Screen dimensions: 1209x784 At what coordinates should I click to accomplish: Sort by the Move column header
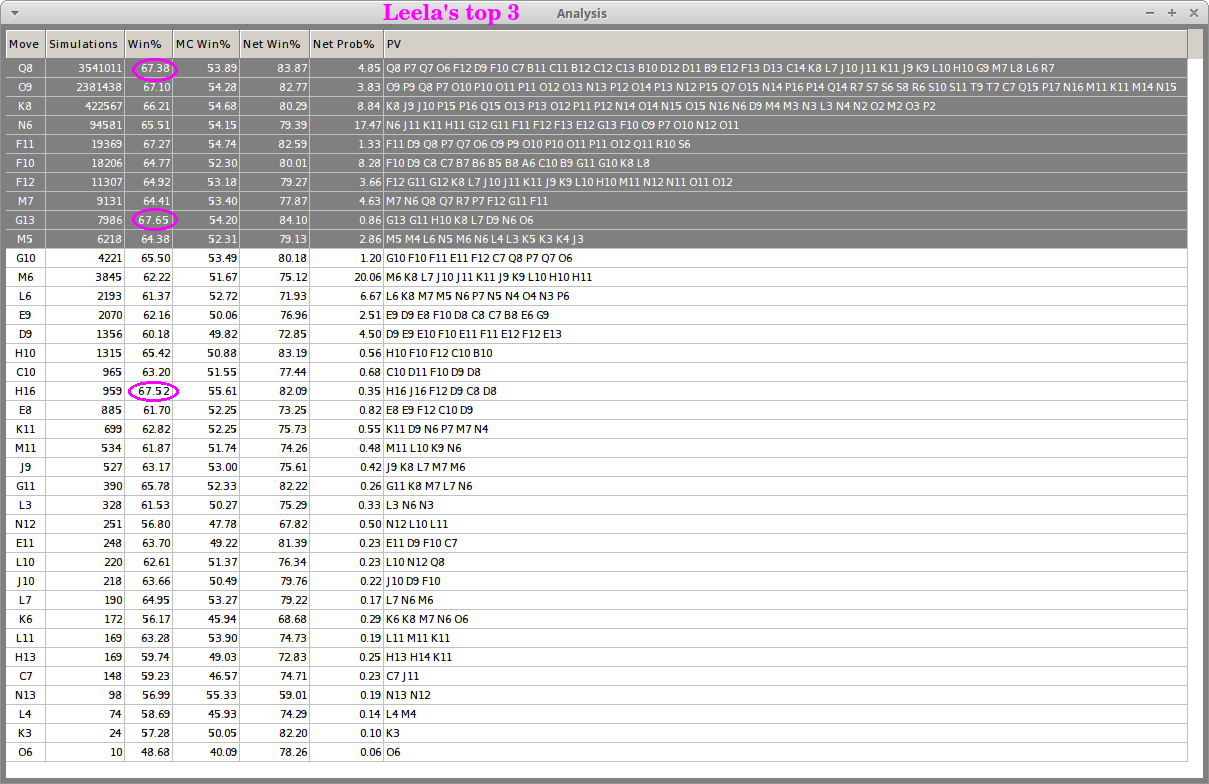tap(24, 44)
